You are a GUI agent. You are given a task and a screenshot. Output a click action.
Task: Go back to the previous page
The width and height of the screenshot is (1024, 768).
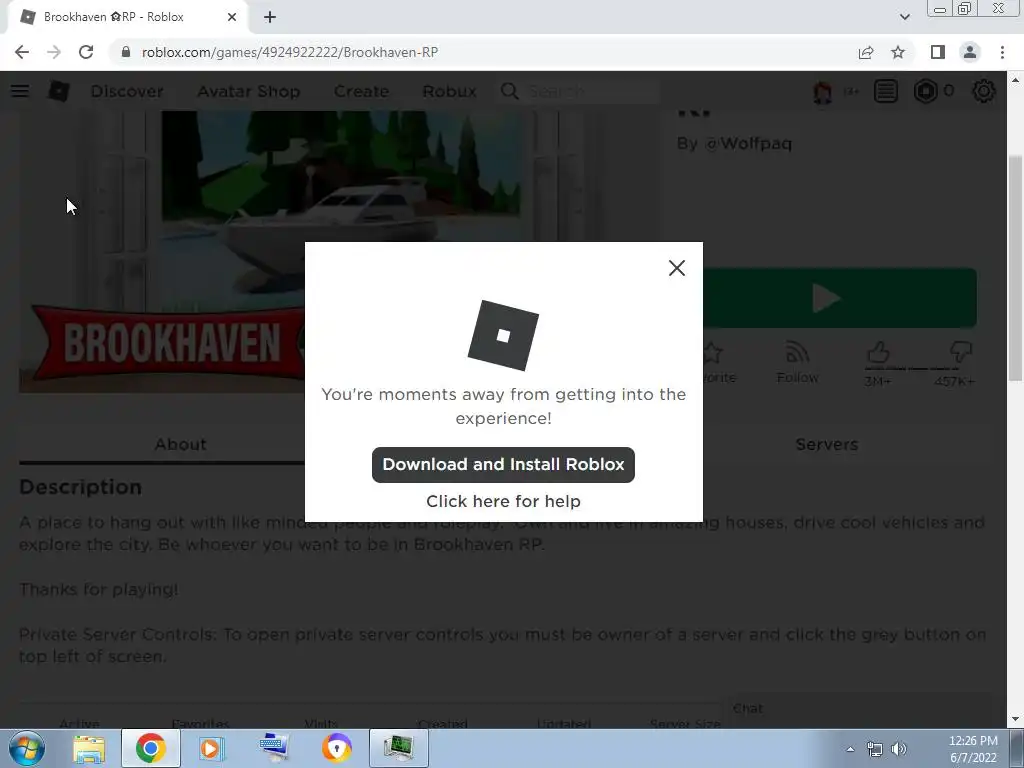(22, 52)
